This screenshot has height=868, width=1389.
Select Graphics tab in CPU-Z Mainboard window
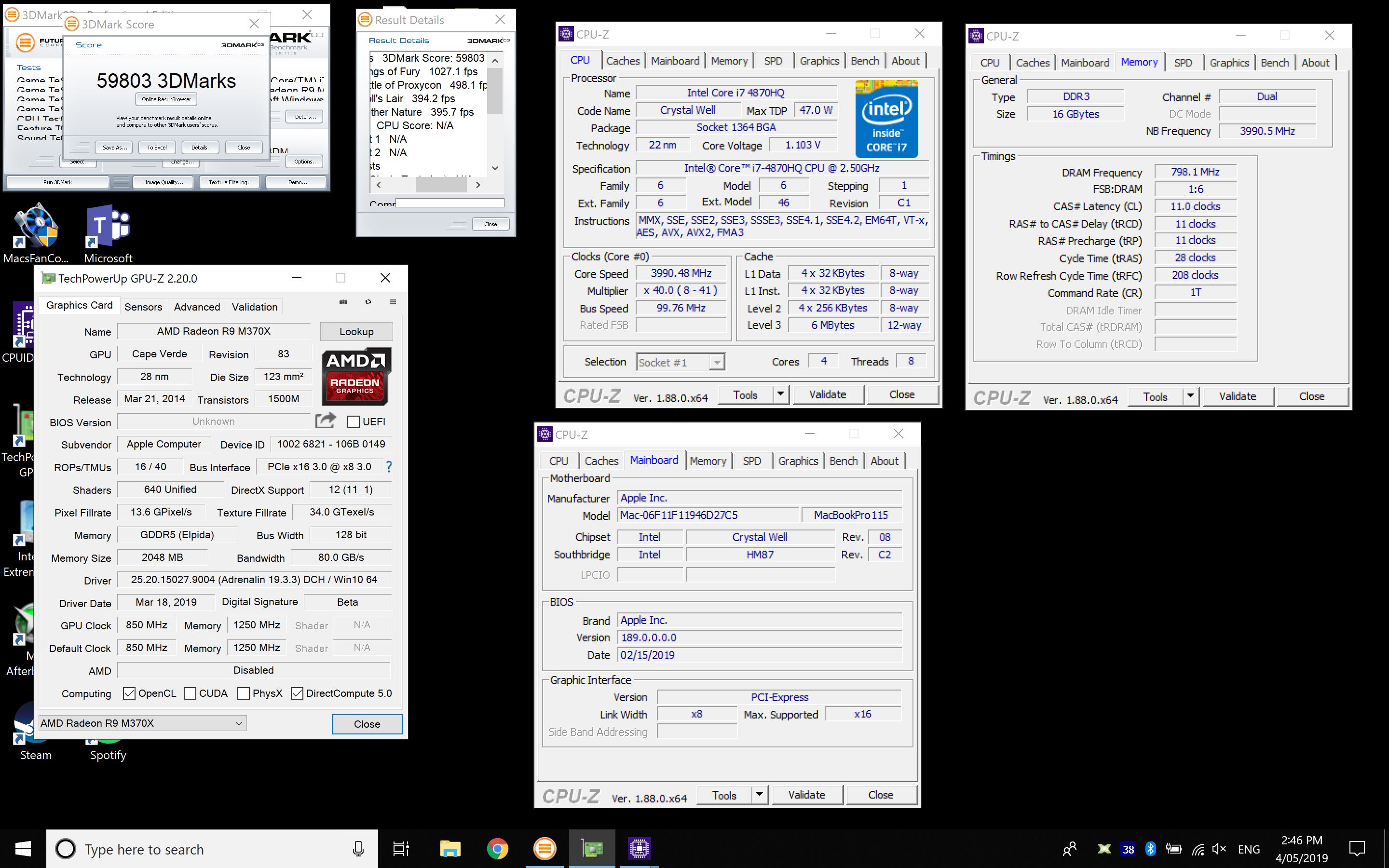798,461
